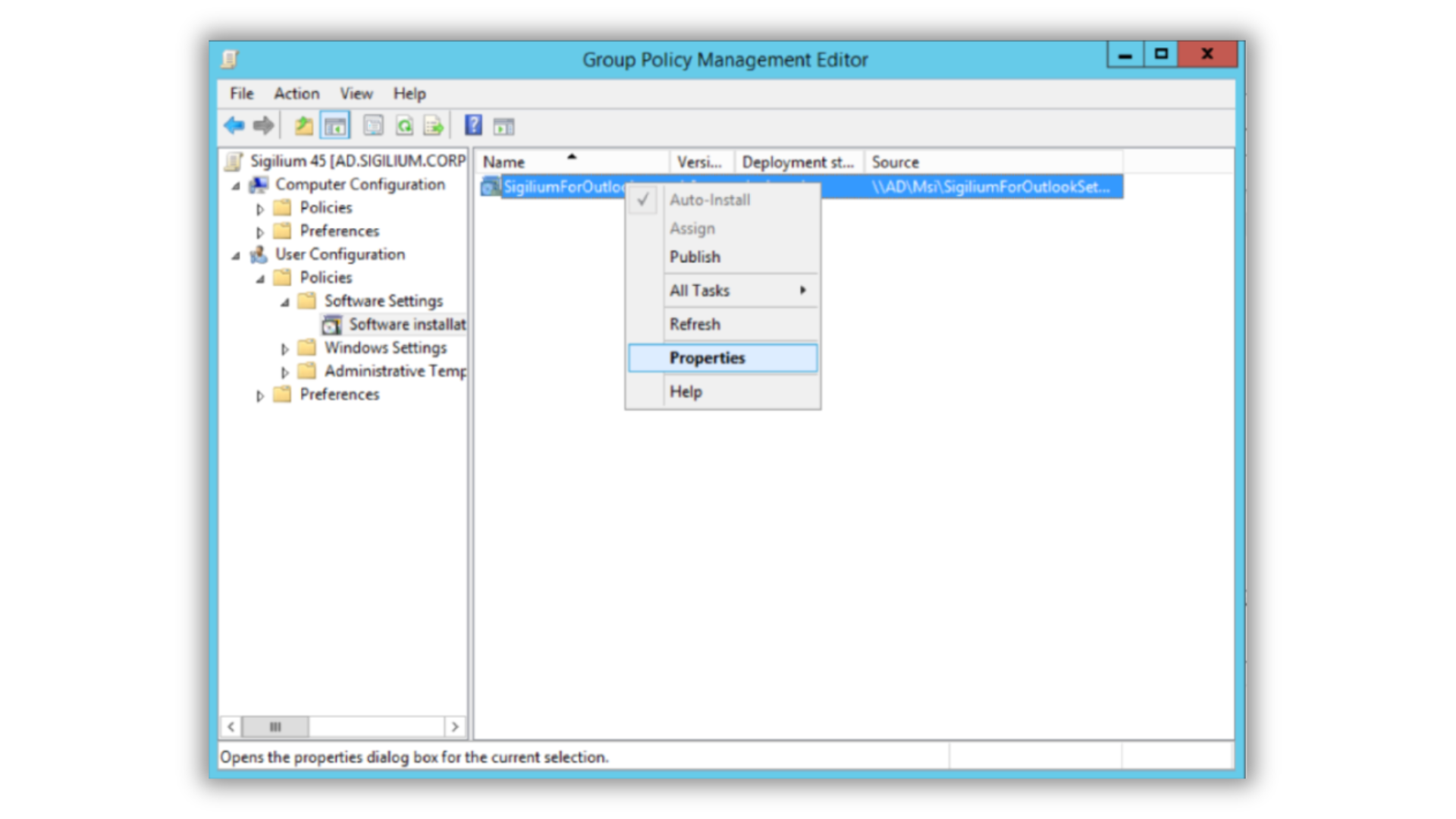Toggle Show/Hide Action Pane toolbar icon
Image resolution: width=1456 pixels, height=819 pixels.
(x=504, y=127)
